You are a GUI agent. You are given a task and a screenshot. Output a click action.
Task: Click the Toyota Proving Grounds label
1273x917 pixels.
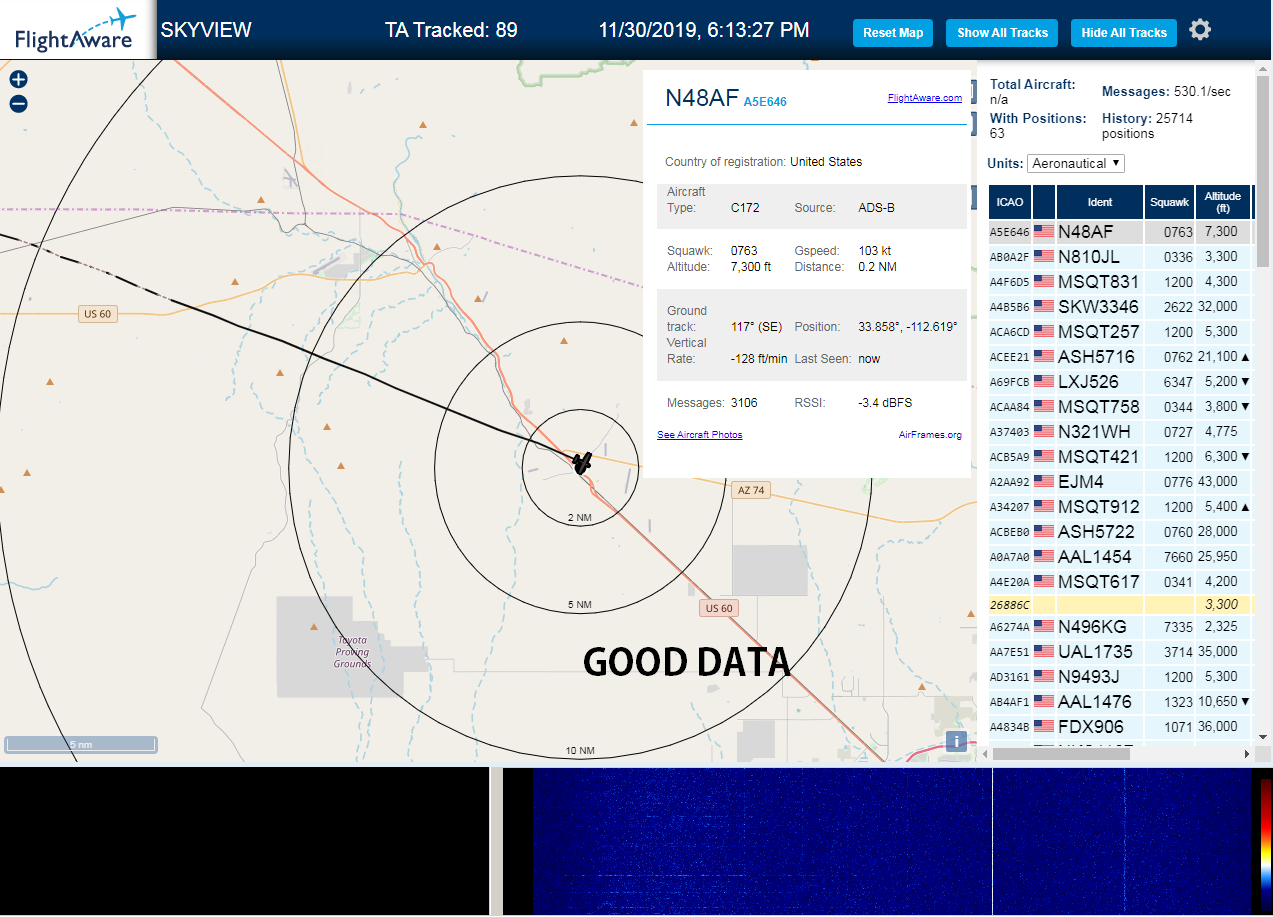352,651
